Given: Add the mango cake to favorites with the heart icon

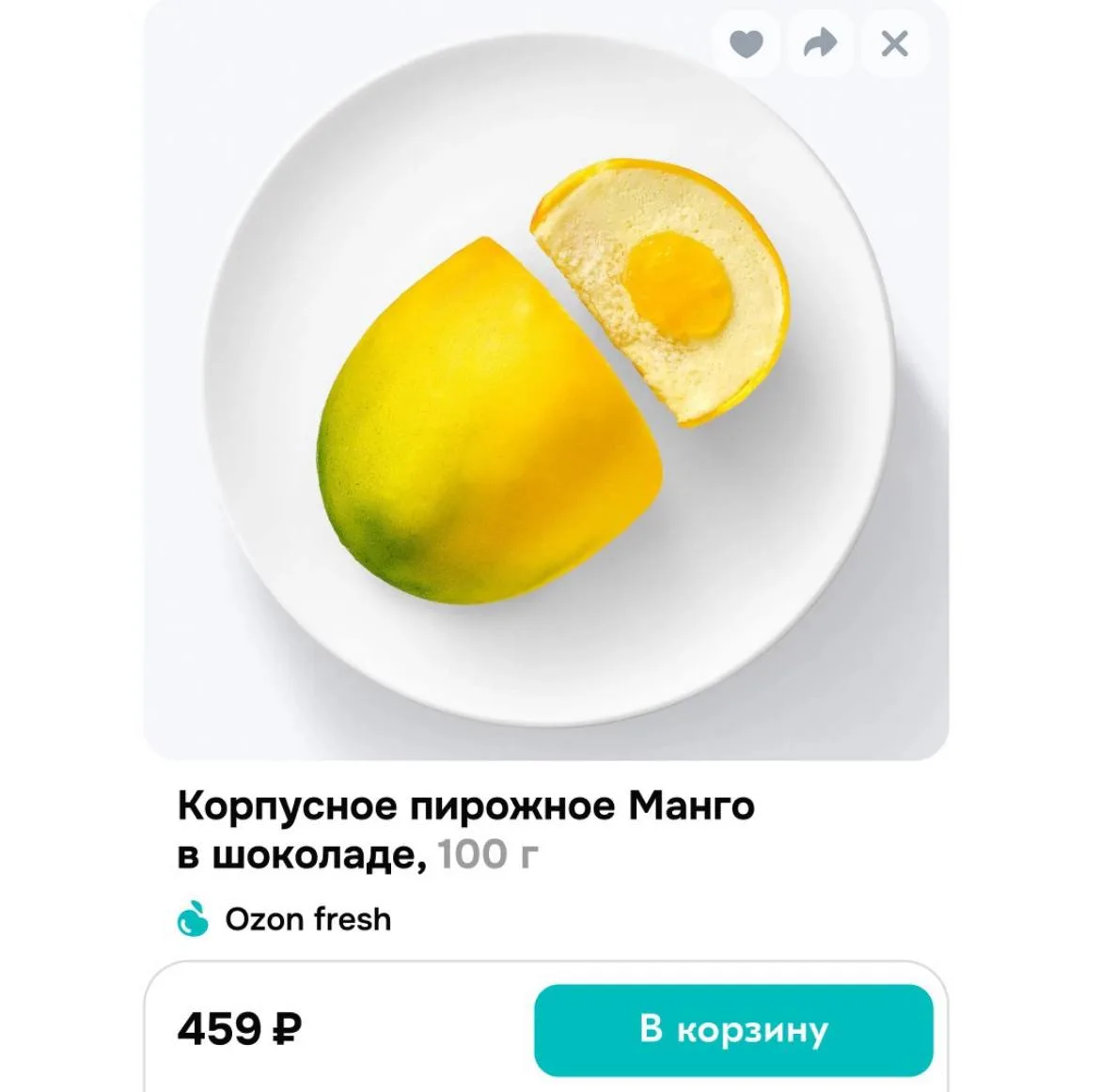Looking at the screenshot, I should click(746, 44).
